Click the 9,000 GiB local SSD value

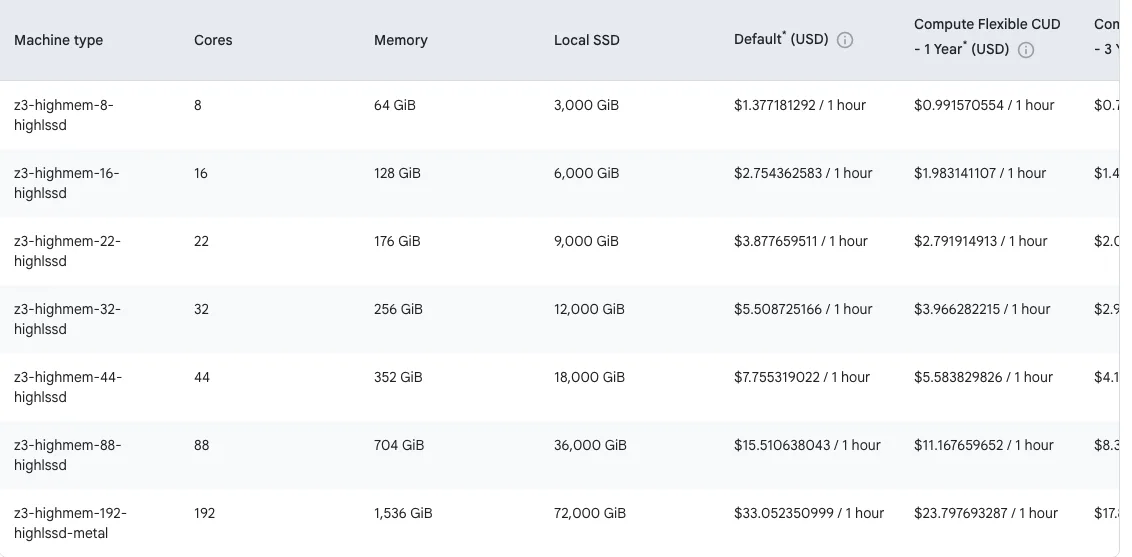pos(586,241)
